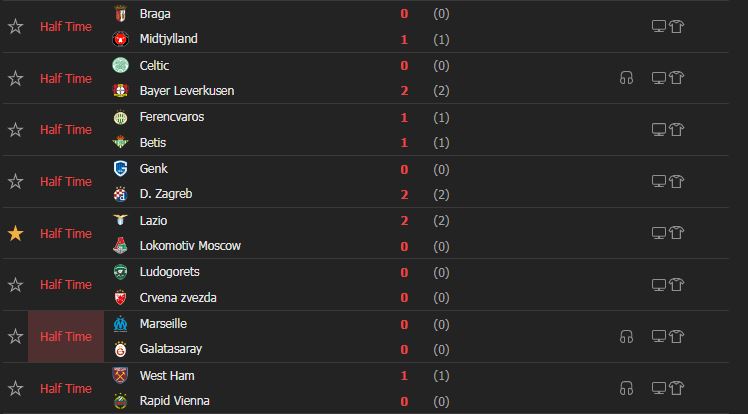Star the West Ham vs Rapid Vienna match
748x414 pixels.
(15, 389)
